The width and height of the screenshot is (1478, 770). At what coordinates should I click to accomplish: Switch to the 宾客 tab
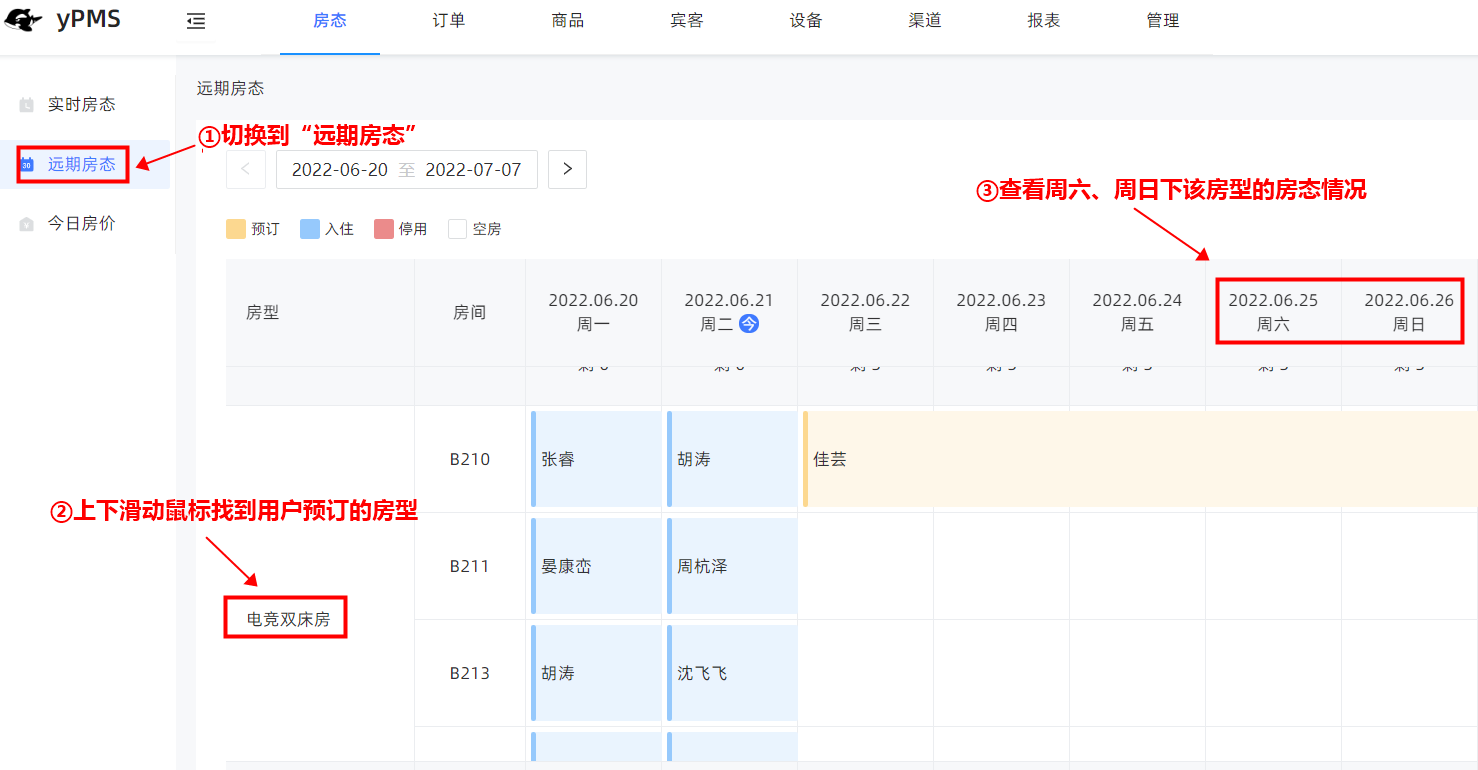coord(687,20)
